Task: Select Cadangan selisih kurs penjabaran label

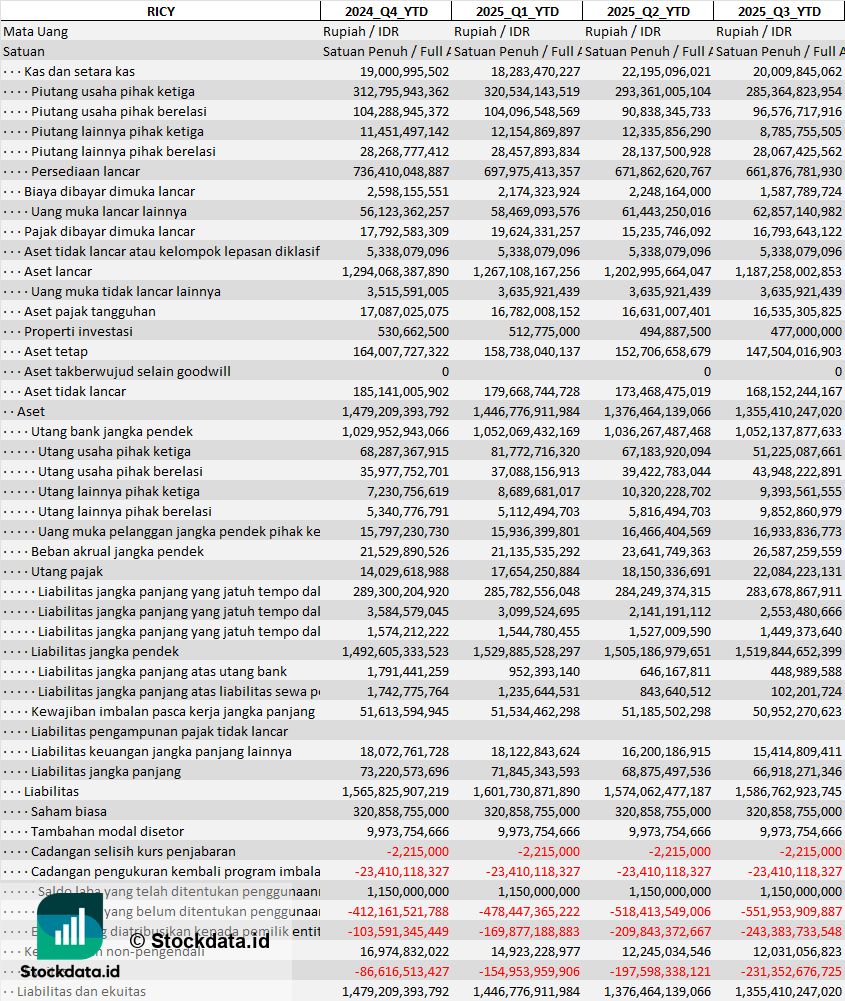Action: 133,852
